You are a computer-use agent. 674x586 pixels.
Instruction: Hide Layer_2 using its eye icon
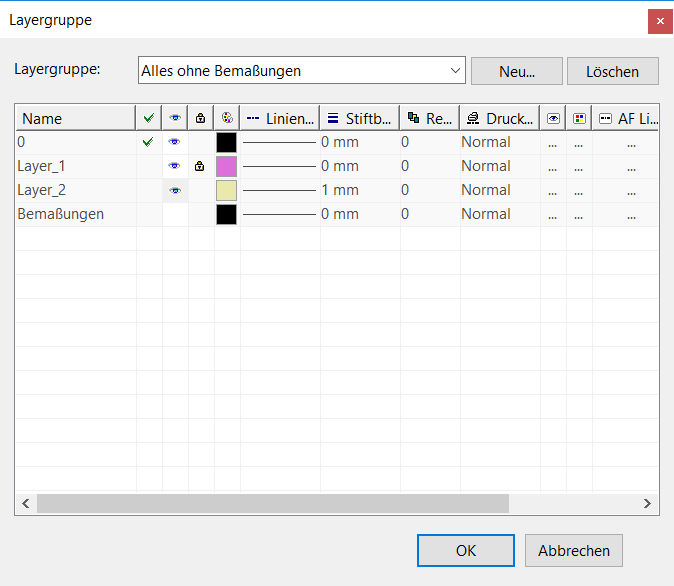pyautogui.click(x=175, y=190)
